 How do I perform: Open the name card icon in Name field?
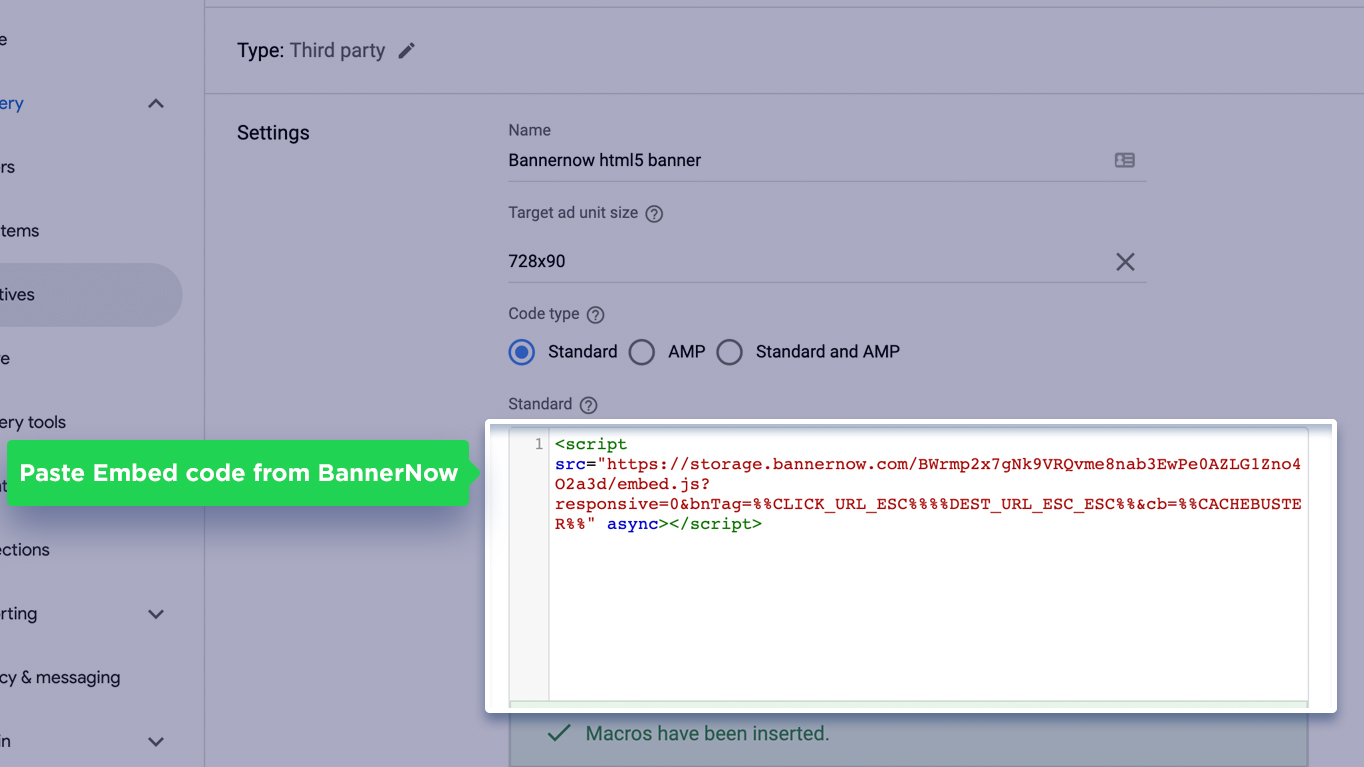[x=1125, y=160]
